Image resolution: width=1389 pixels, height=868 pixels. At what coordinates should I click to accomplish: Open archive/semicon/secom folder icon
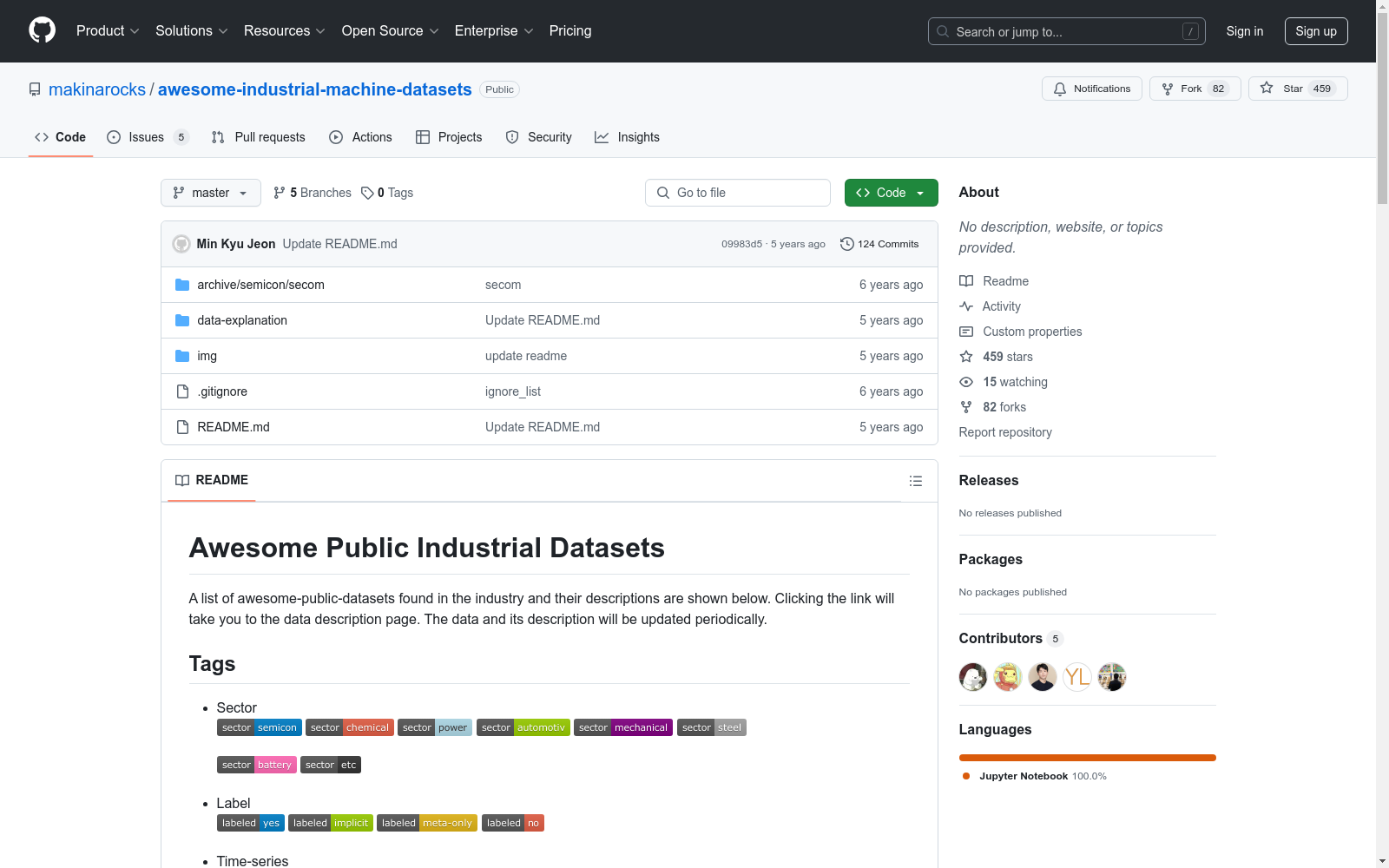[182, 285]
